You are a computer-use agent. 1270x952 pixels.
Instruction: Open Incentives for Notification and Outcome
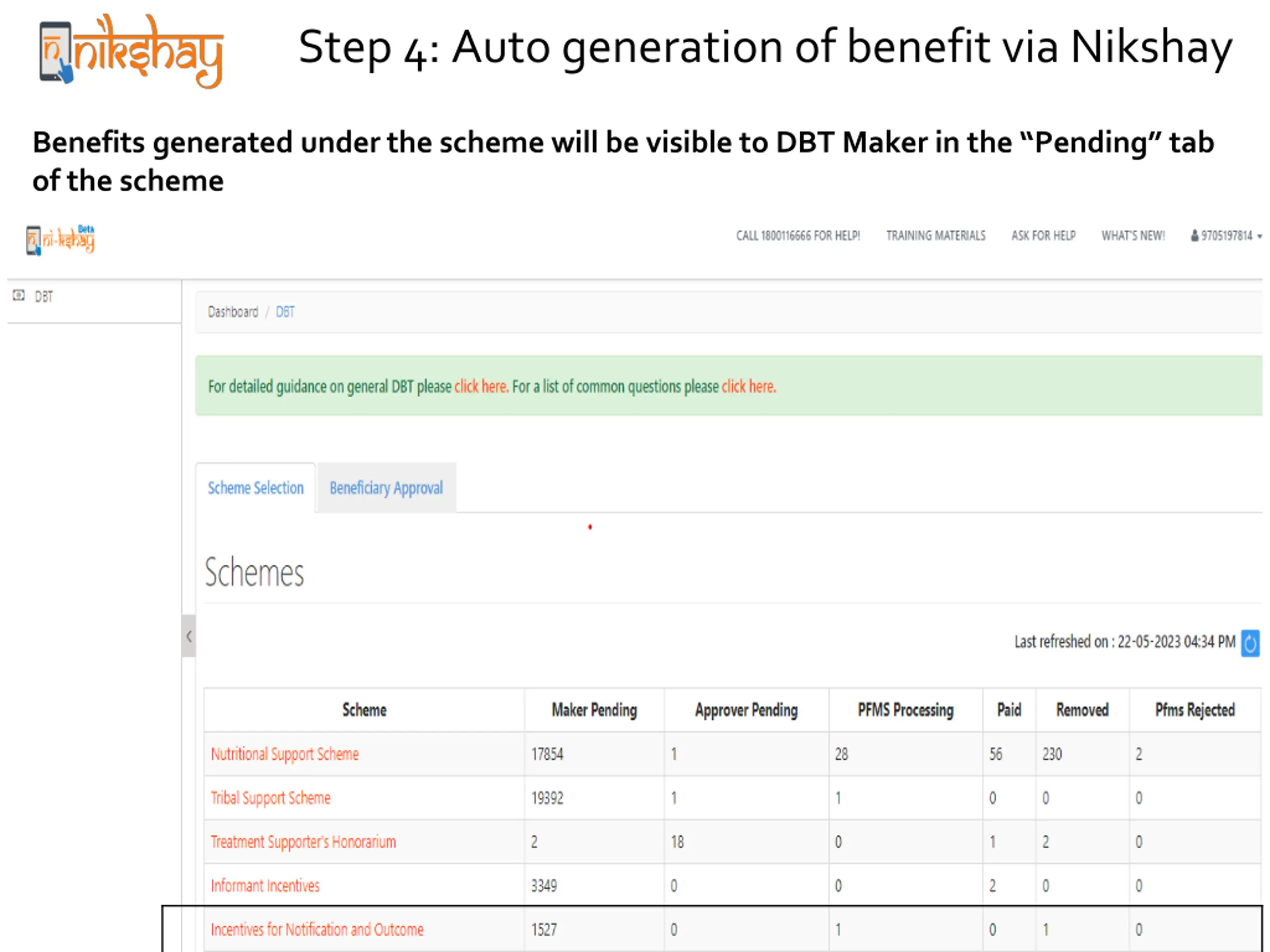(317, 930)
